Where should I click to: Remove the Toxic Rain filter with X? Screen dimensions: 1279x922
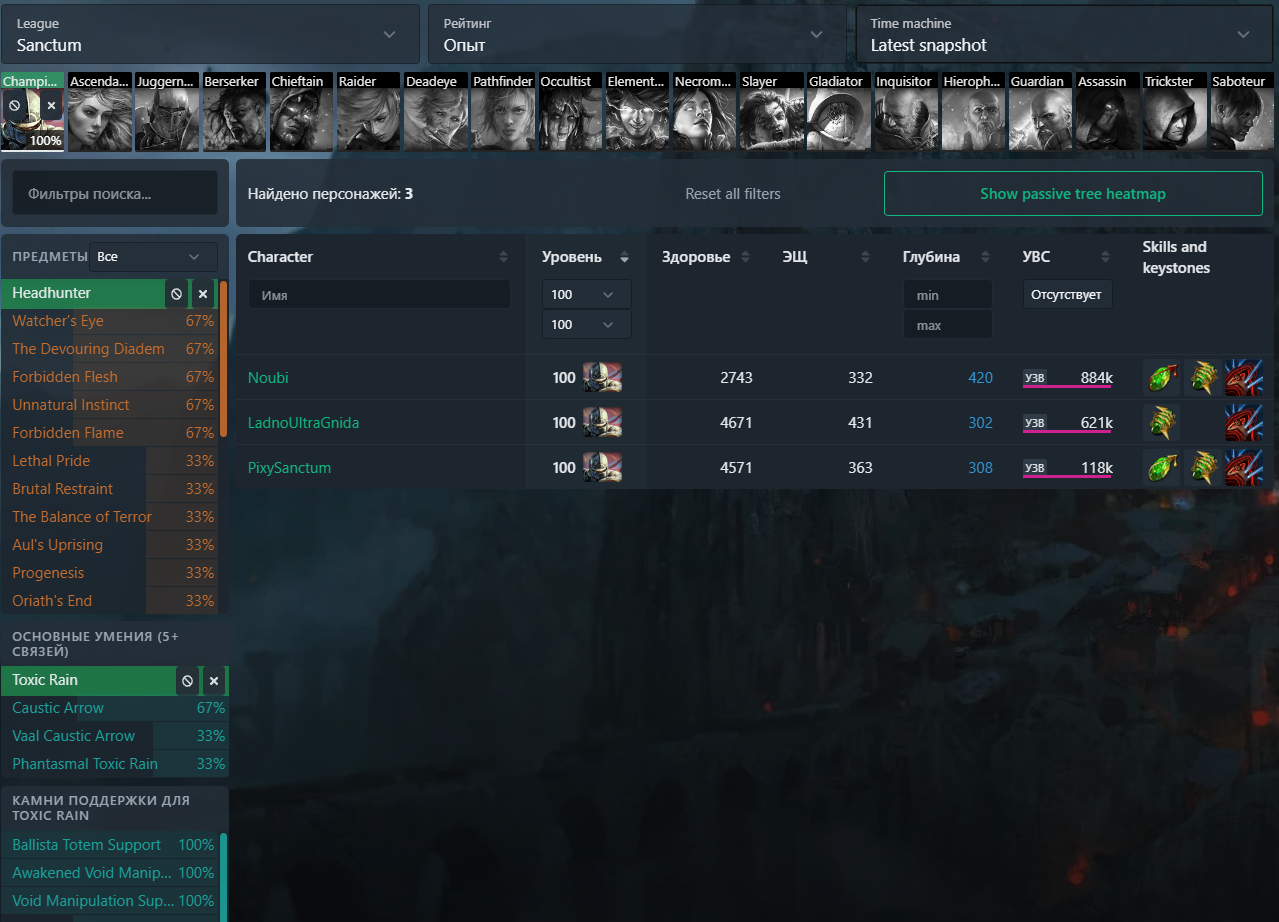pyautogui.click(x=214, y=681)
